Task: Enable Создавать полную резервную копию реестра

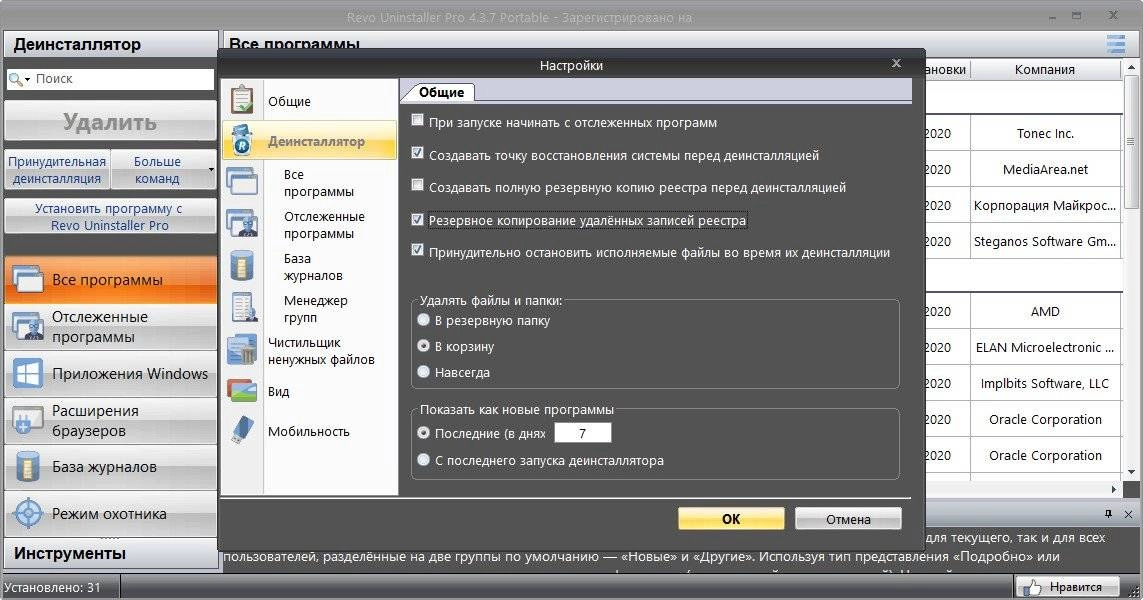Action: [x=417, y=185]
